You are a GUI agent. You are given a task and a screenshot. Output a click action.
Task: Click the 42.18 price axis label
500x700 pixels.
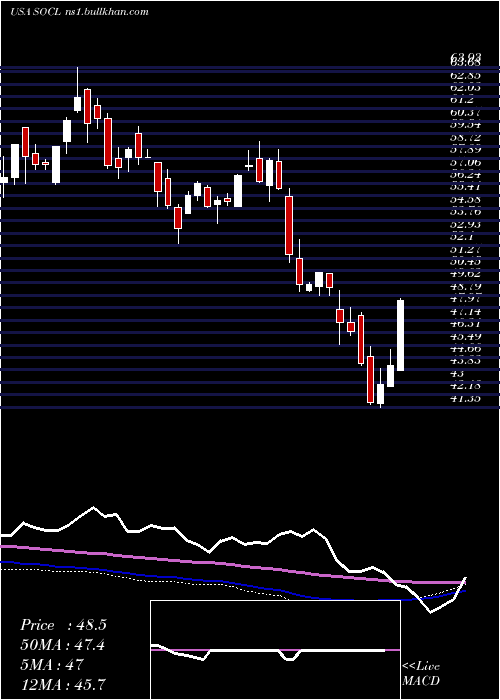[466, 385]
